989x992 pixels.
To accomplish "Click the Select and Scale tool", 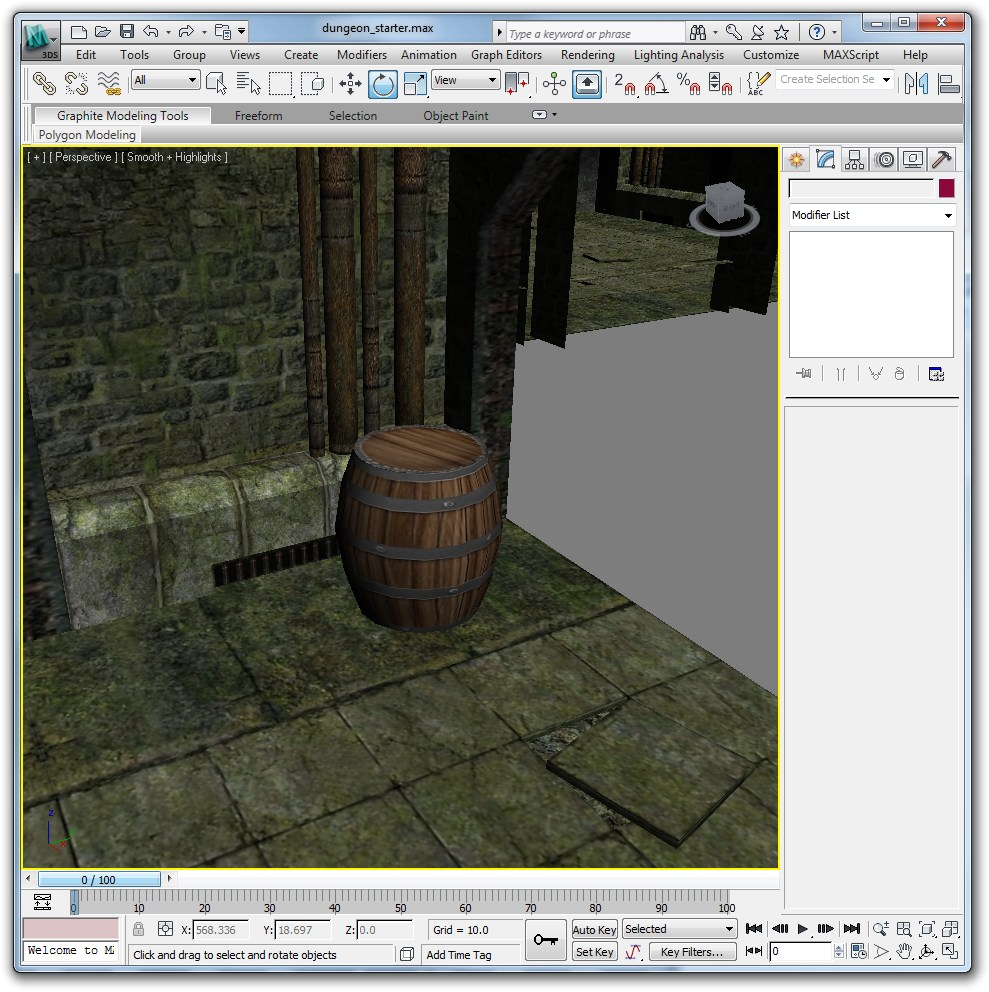I will click(415, 83).
